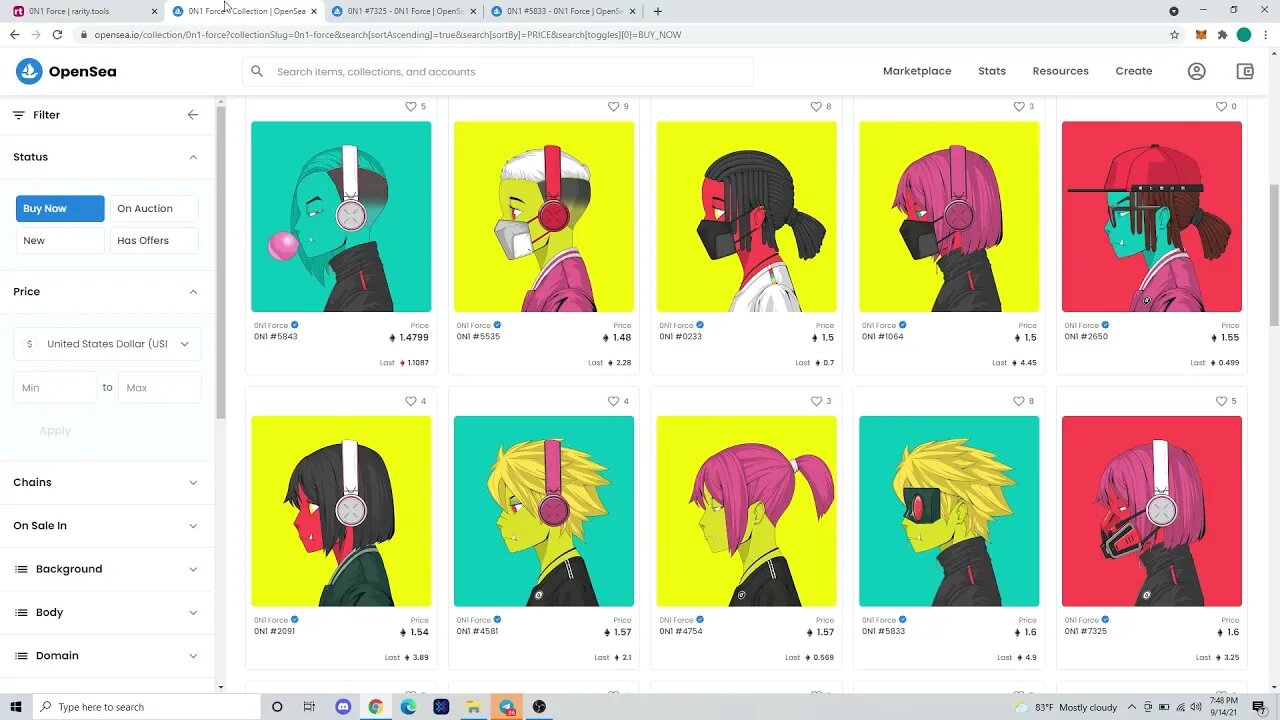The width and height of the screenshot is (1280, 720).
Task: Favorite the 0N1 #1064 heart icon
Action: tap(1019, 106)
